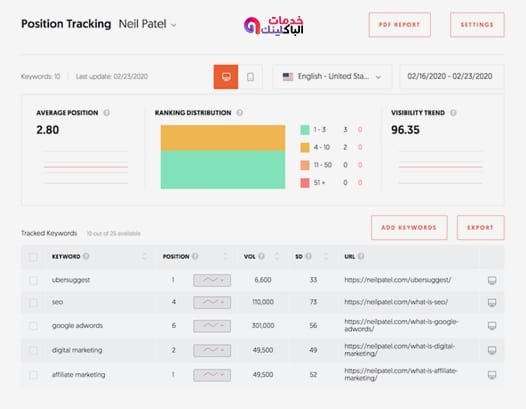Click the US flag icon in language selector
The width and height of the screenshot is (526, 409).
click(288, 77)
